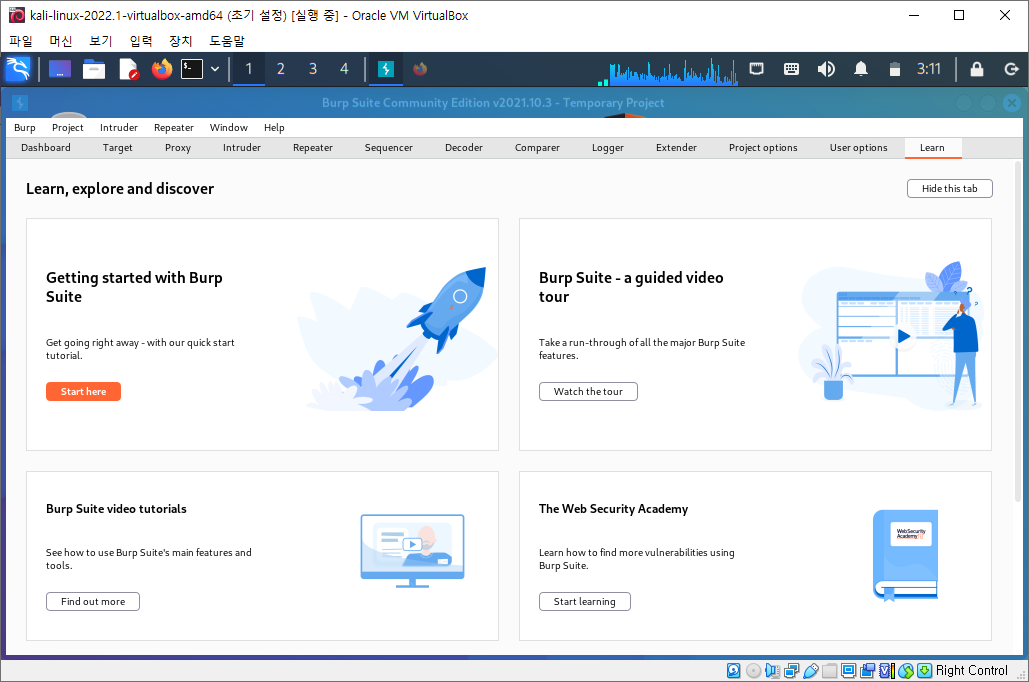Open the VirtualBox 장치 menu
The height and width of the screenshot is (682, 1029).
180,41
